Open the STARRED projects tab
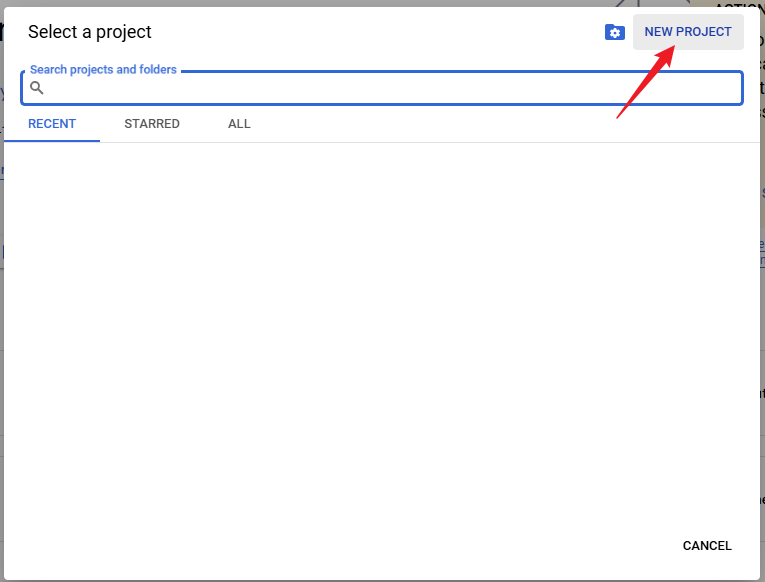 (152, 124)
